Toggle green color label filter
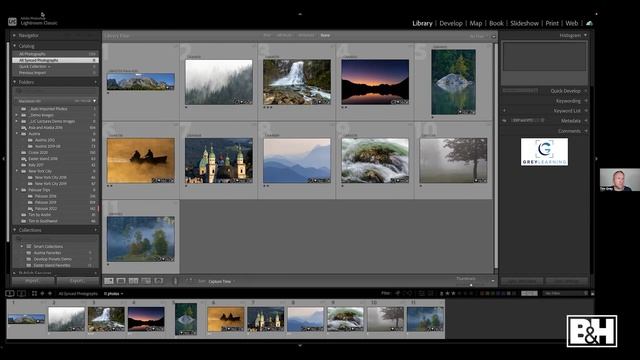 click(494, 293)
